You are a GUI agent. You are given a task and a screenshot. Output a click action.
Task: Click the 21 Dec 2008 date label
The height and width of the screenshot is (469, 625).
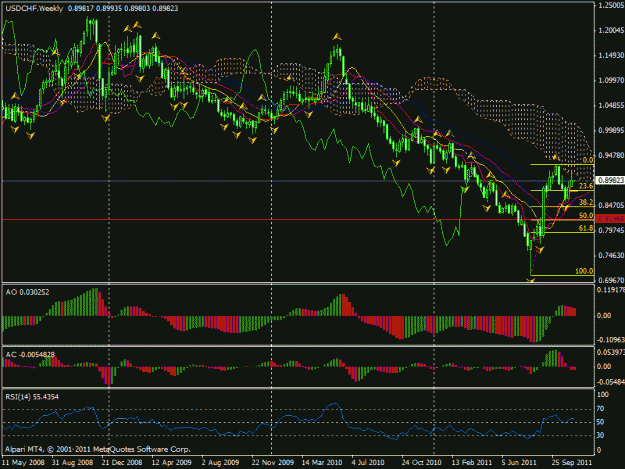coord(122,463)
